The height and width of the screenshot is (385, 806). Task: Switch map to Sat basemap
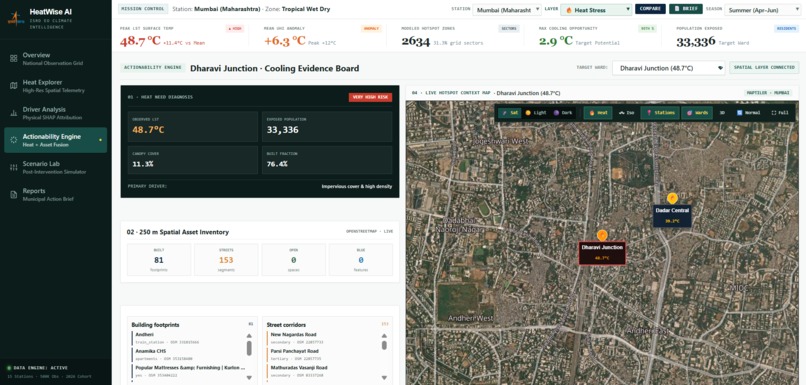point(511,113)
